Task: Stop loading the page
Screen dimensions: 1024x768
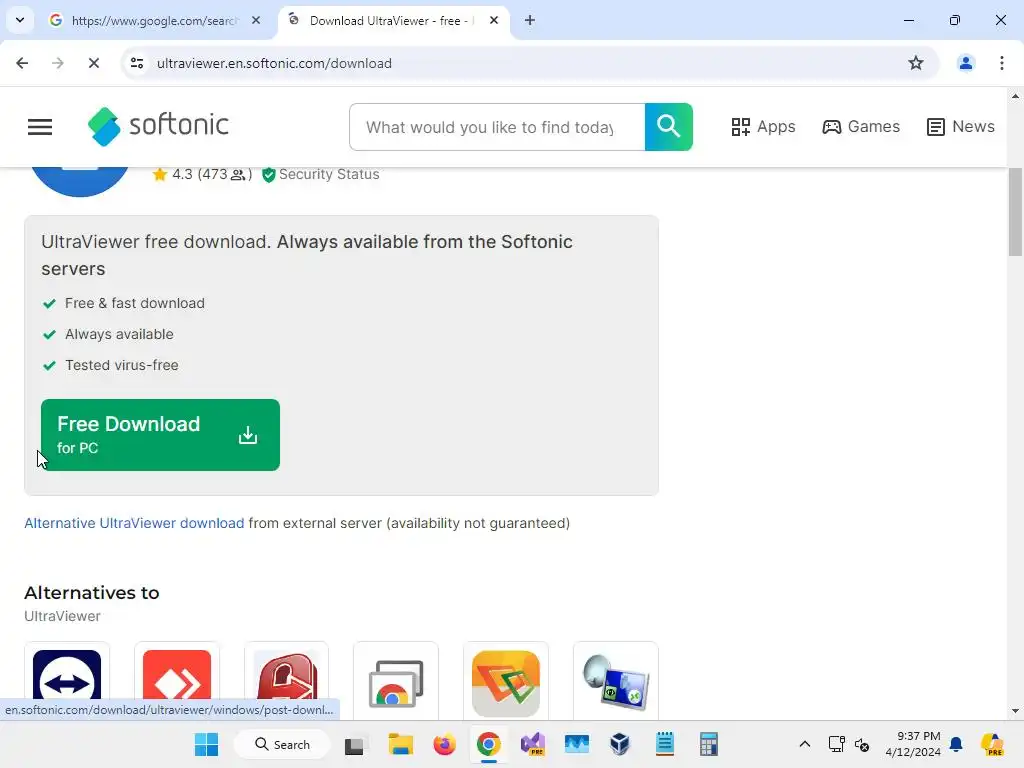Action: (x=93, y=63)
